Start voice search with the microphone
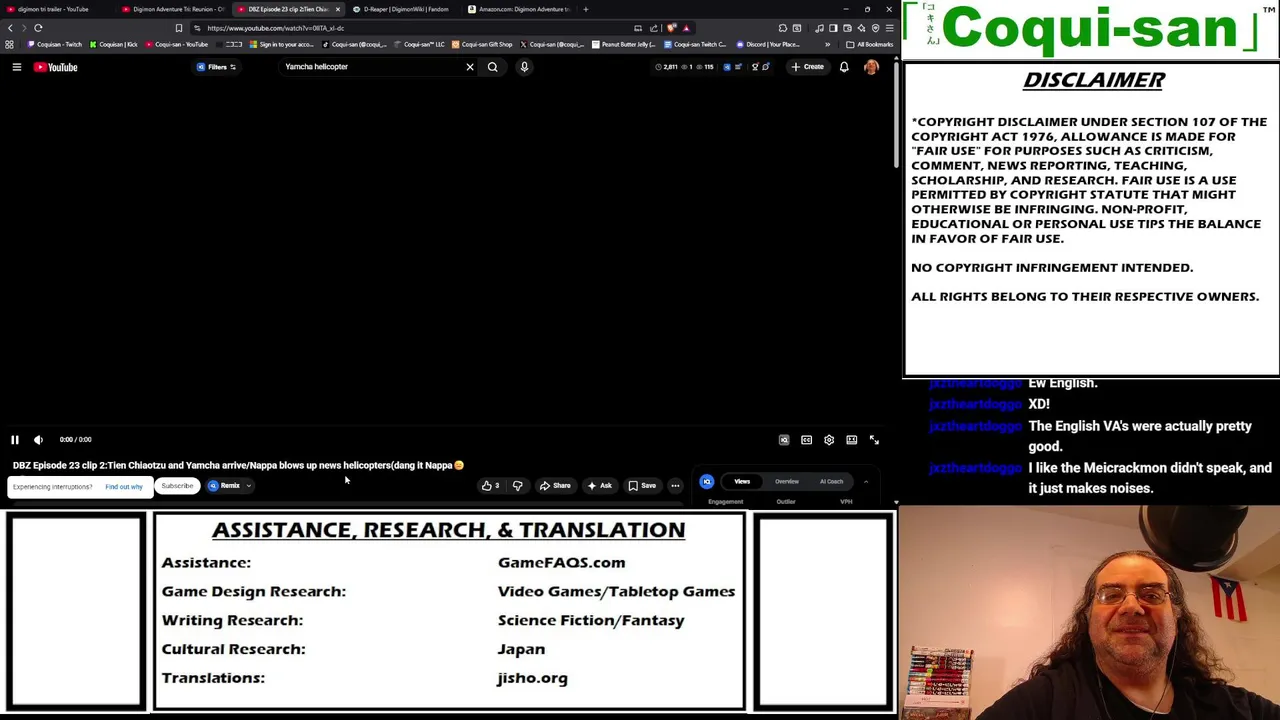1280x720 pixels. tap(524, 67)
